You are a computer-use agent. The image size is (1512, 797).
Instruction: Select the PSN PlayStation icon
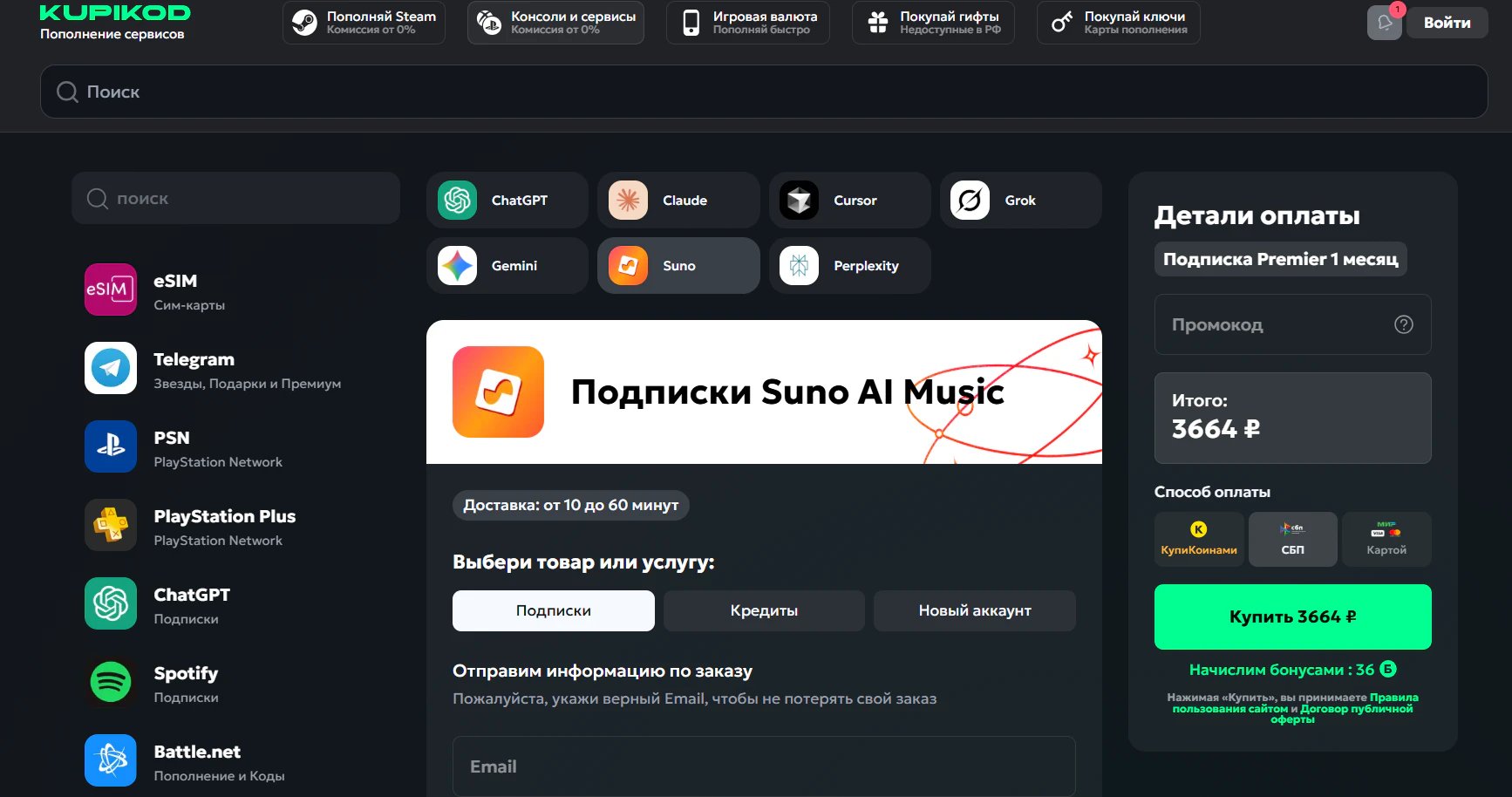[111, 446]
